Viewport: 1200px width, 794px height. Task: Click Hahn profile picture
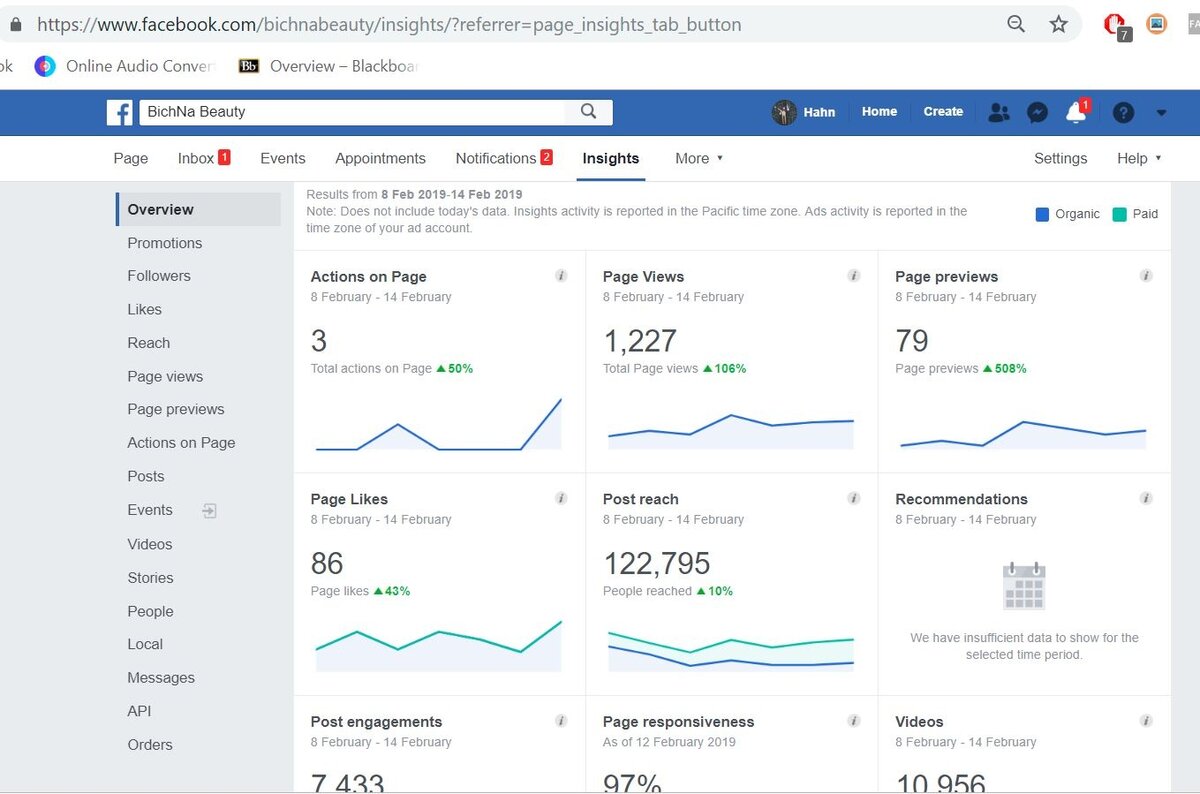click(784, 112)
